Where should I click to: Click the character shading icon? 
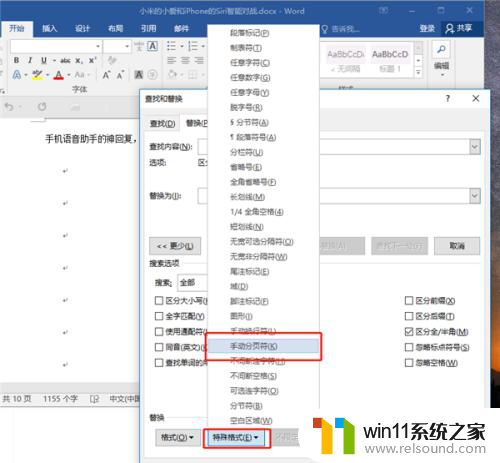[x=138, y=75]
